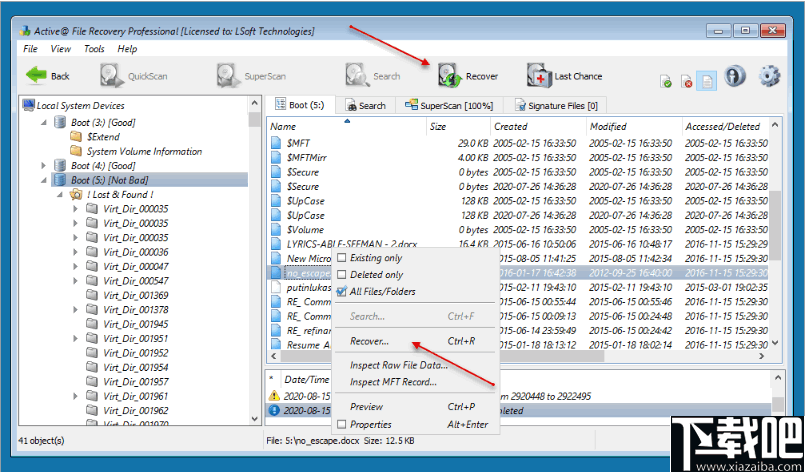The width and height of the screenshot is (806, 472).
Task: Choose Inspect Raw File Data...
Action: 413,365
